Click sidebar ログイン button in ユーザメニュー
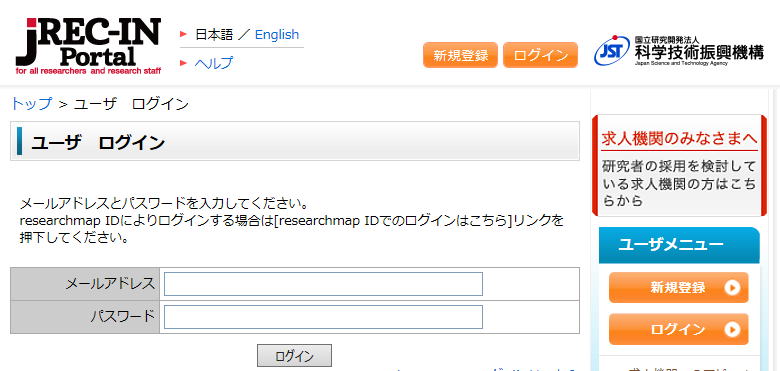Image resolution: width=780 pixels, height=371 pixels. 679,329
